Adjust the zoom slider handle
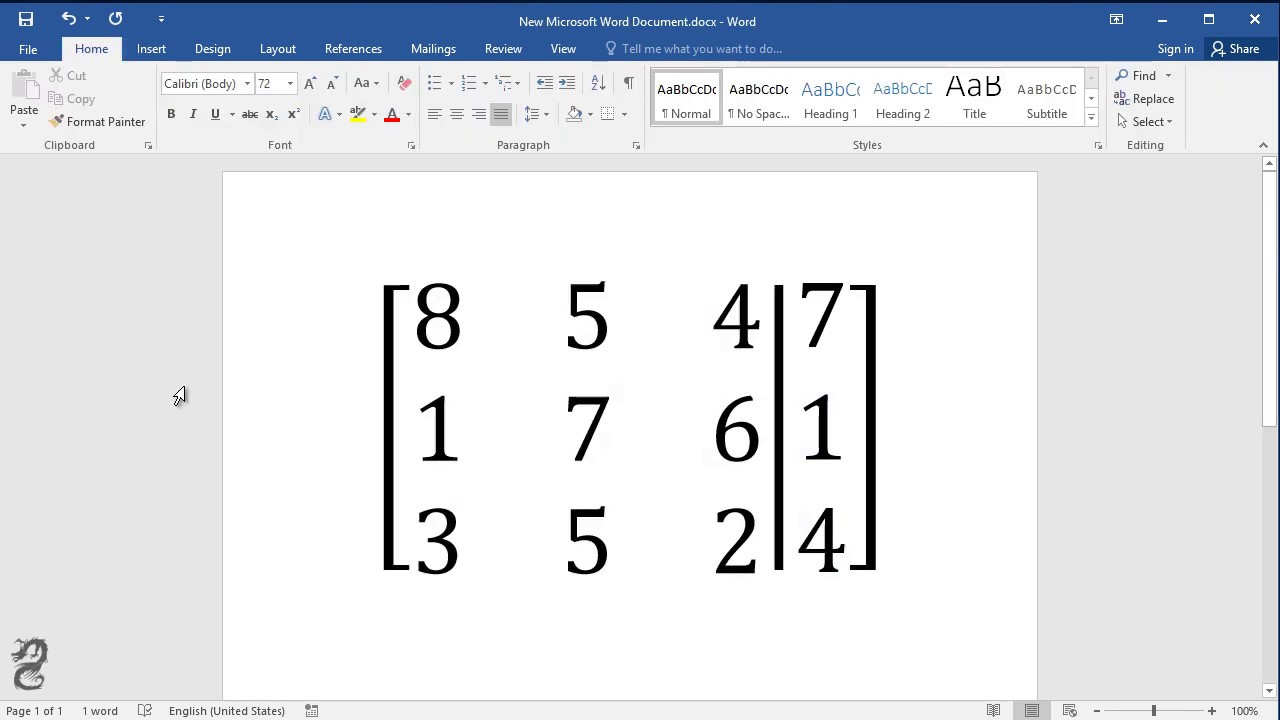This screenshot has width=1280, height=720. (1154, 711)
